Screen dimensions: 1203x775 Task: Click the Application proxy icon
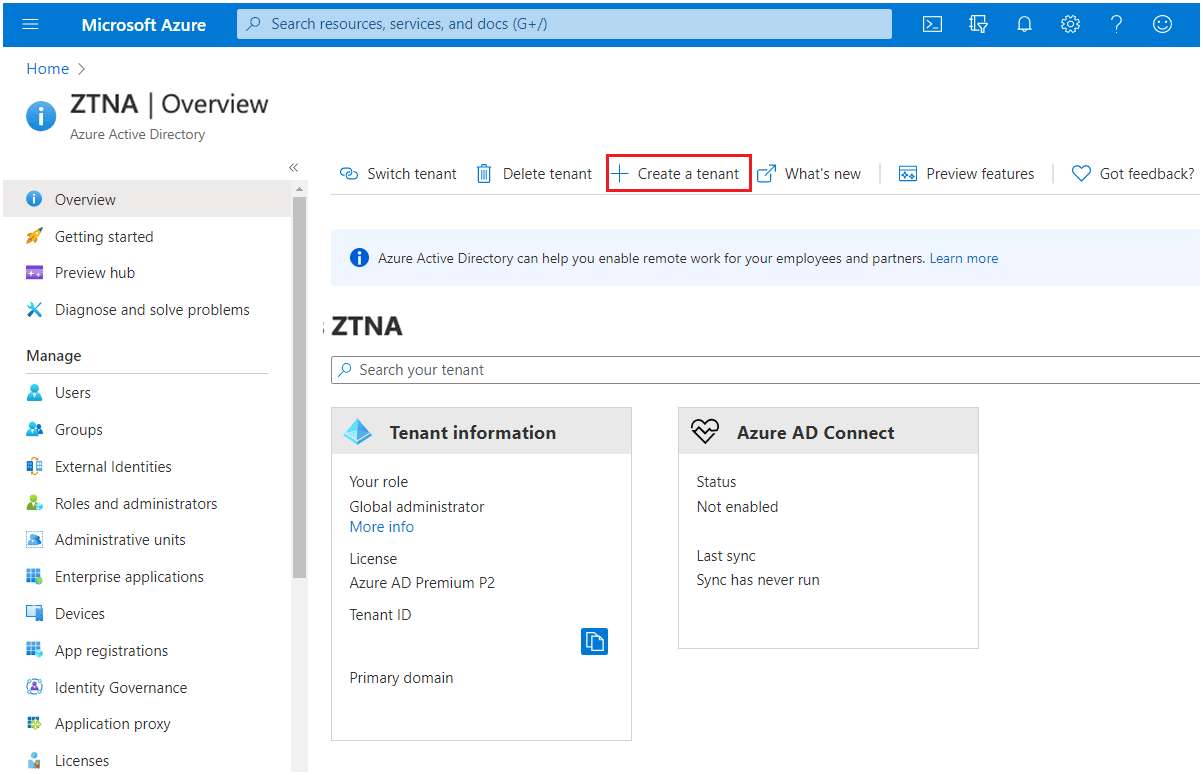pos(35,724)
